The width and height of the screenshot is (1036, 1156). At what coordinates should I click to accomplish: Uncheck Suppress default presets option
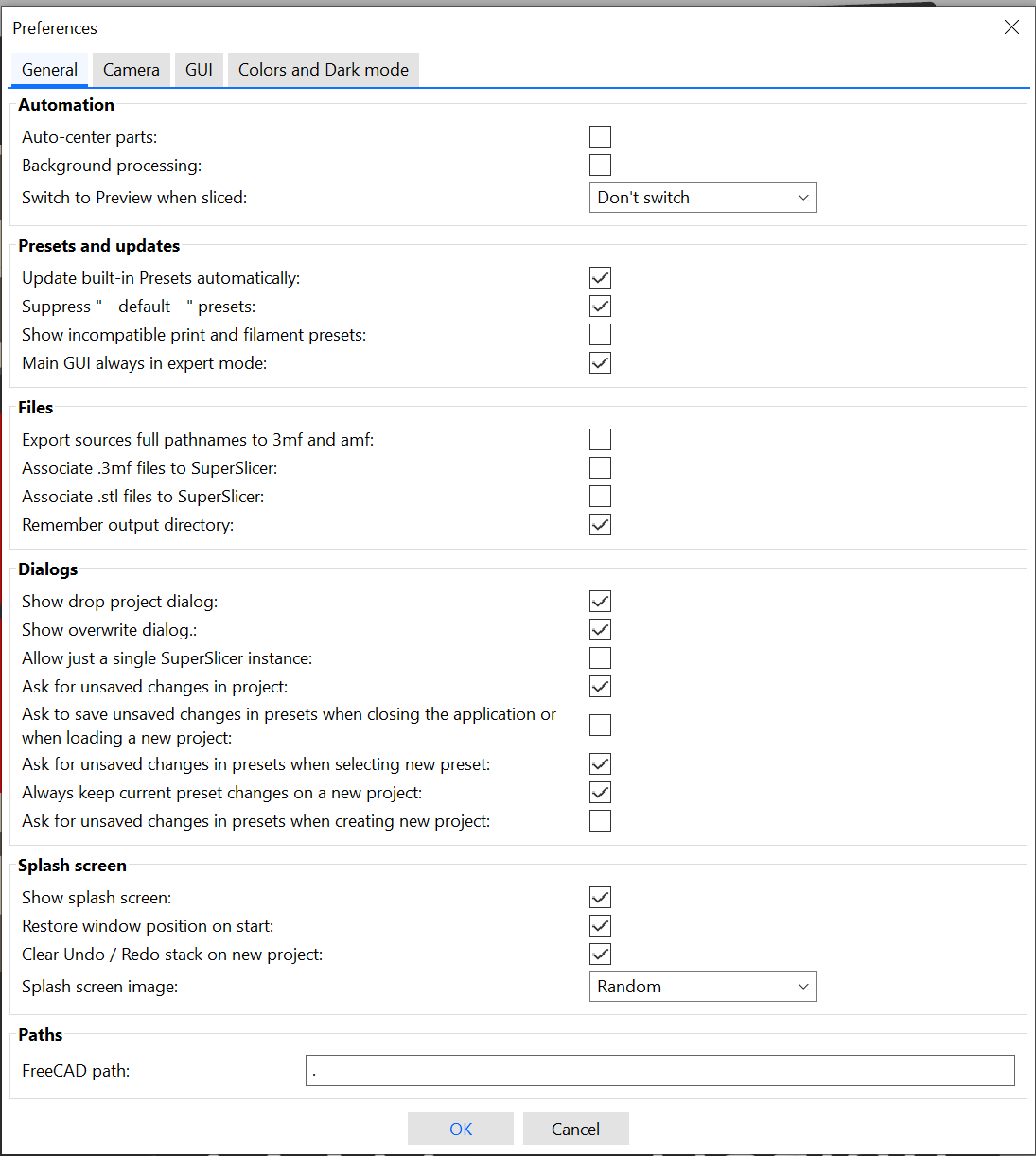600,306
